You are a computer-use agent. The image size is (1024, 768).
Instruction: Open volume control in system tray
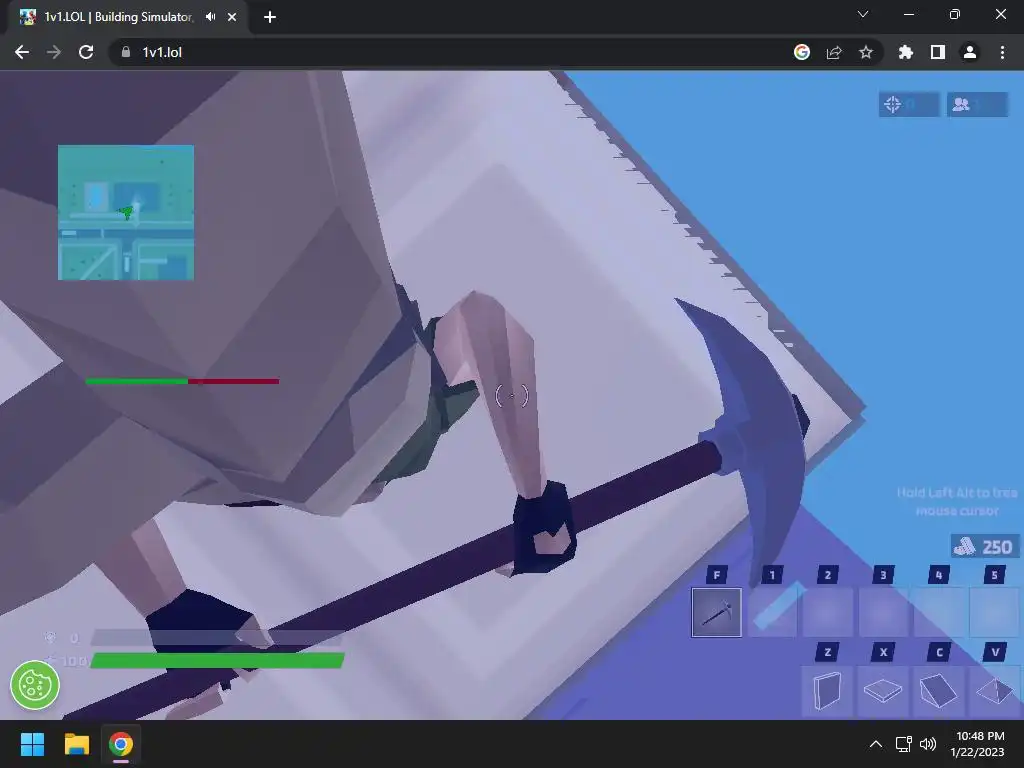coord(927,744)
